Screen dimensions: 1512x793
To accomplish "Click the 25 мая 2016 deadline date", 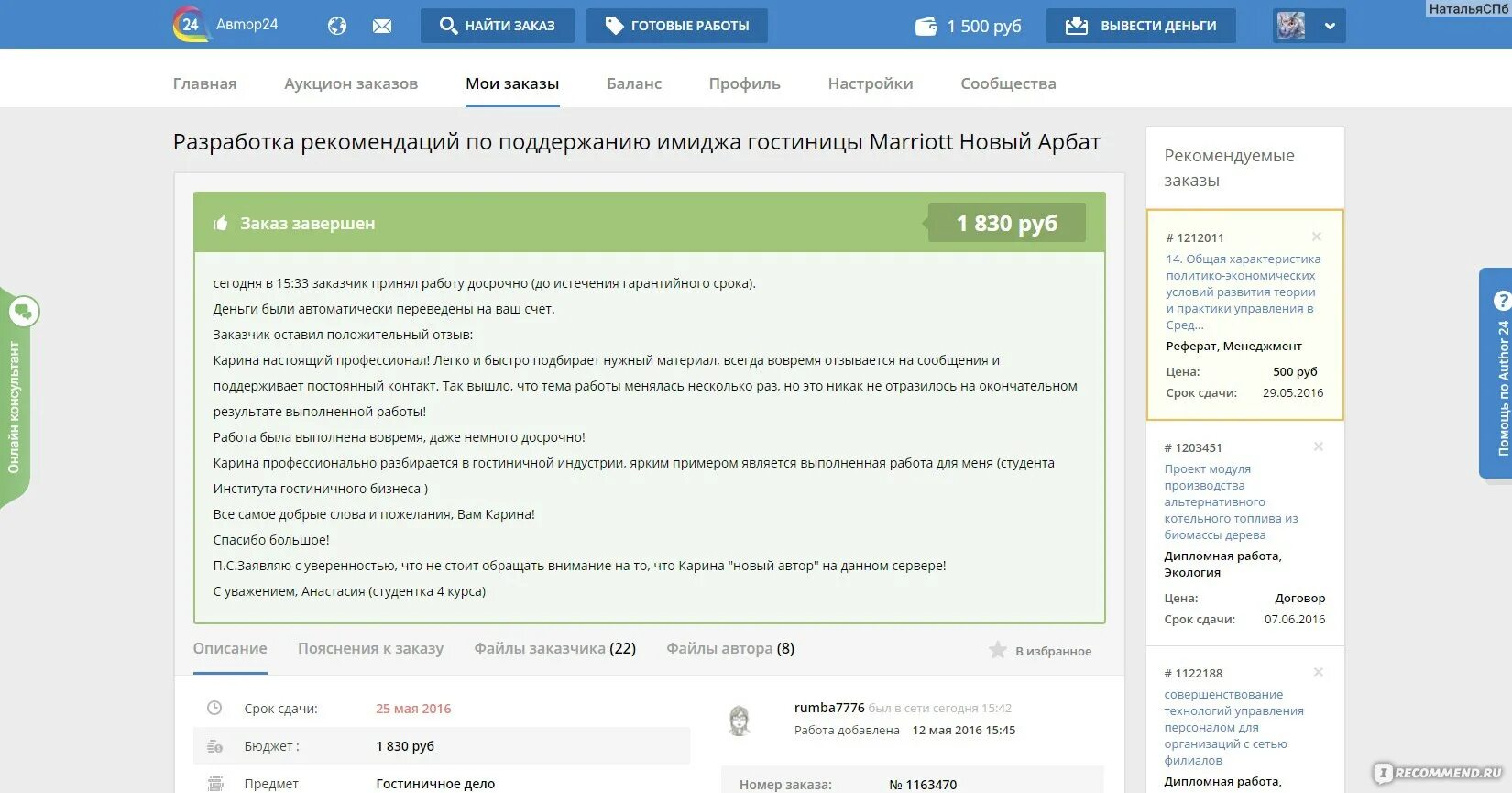I will [413, 709].
